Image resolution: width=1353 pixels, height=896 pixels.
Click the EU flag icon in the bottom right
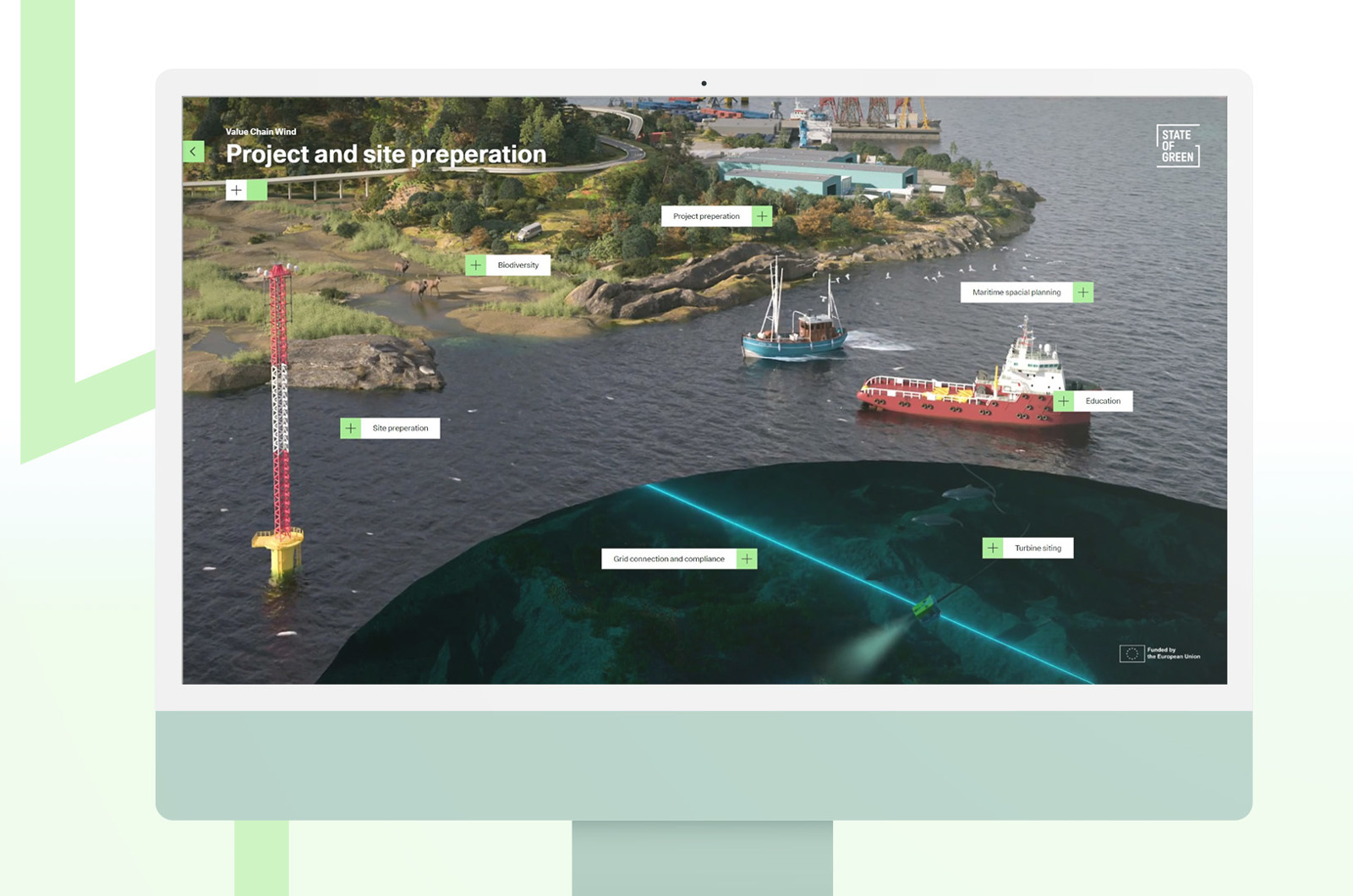[x=1131, y=653]
